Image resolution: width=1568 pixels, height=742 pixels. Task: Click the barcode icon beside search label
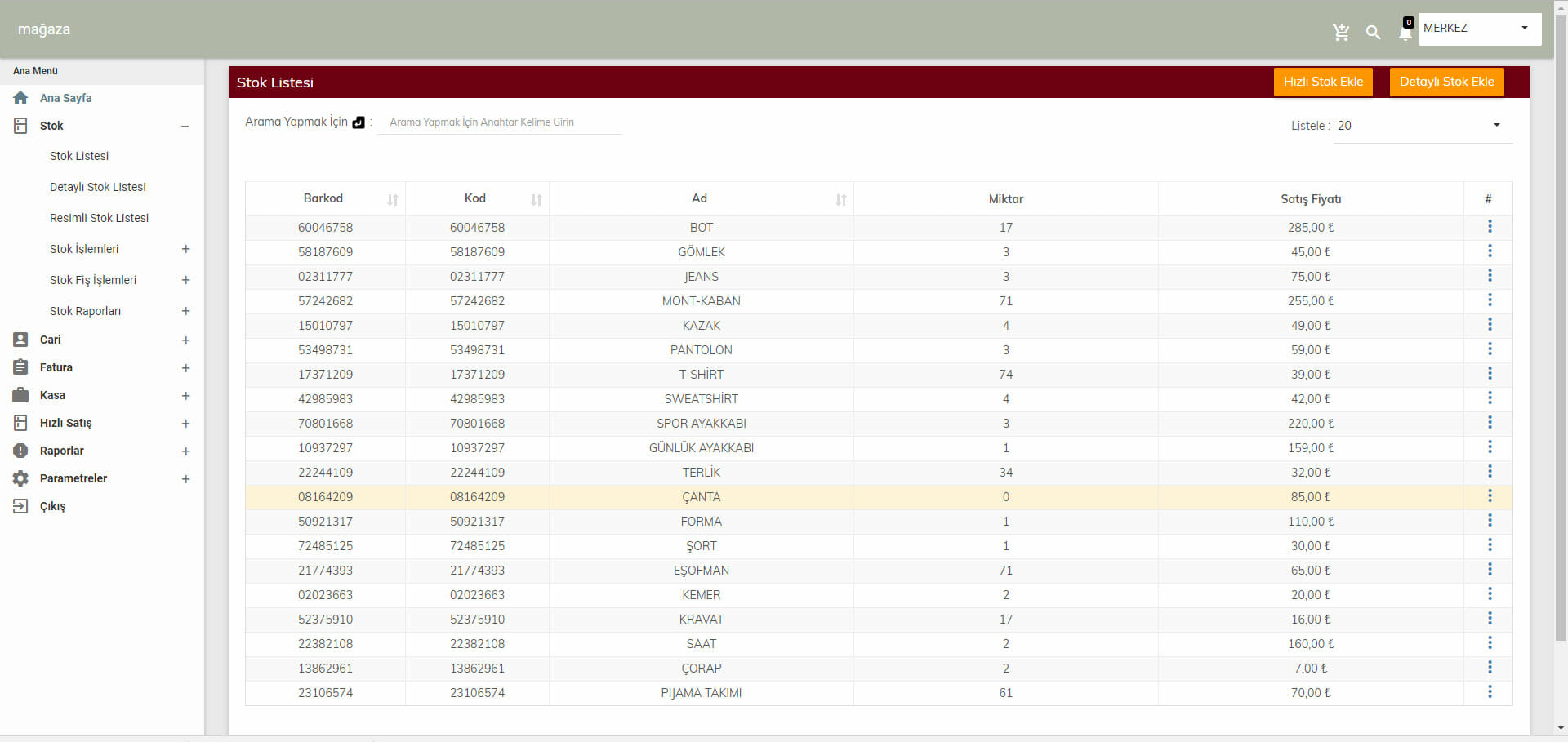(359, 122)
